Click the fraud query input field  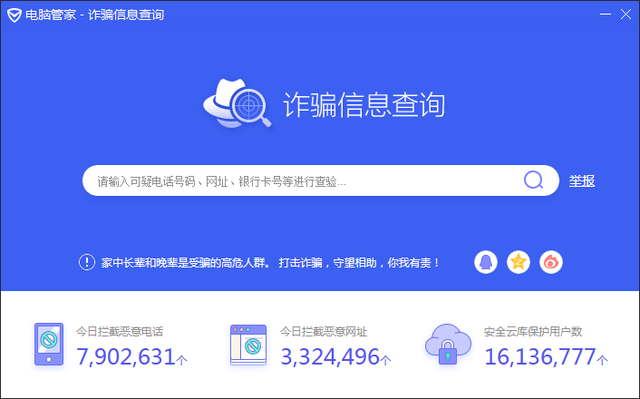(x=320, y=181)
